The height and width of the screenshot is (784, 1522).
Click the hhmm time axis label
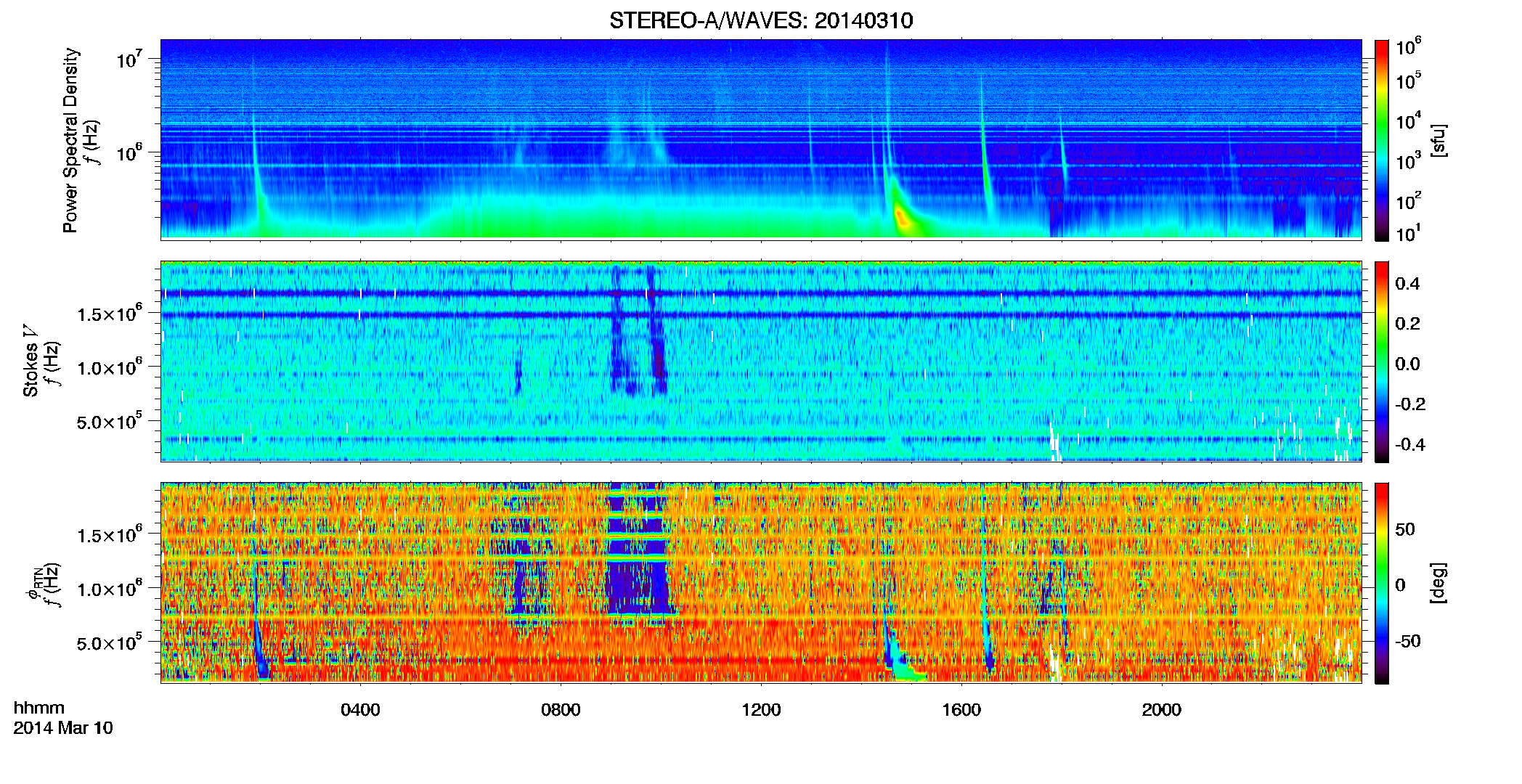coord(39,708)
